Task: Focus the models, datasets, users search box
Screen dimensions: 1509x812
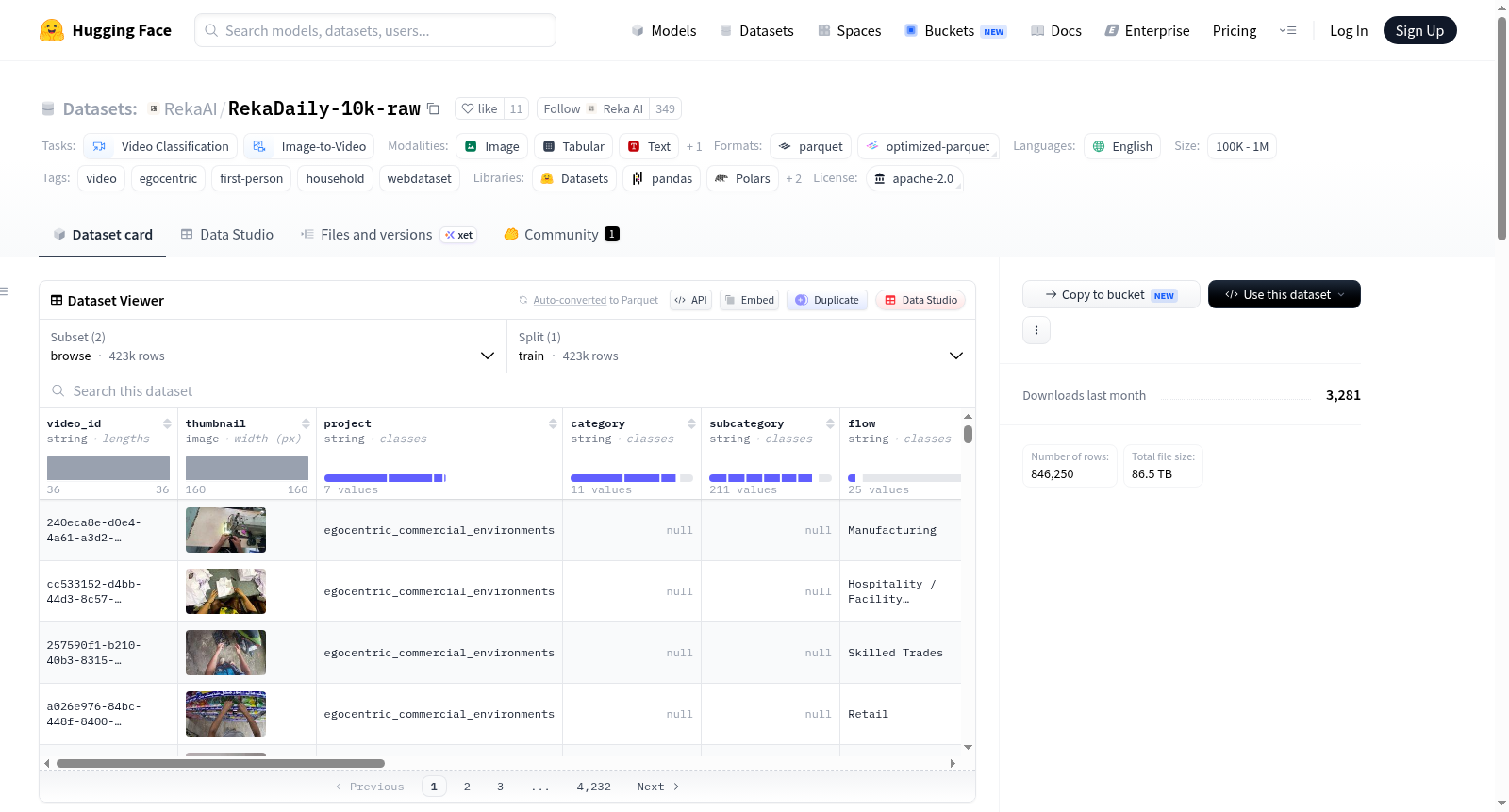Action: point(375,30)
